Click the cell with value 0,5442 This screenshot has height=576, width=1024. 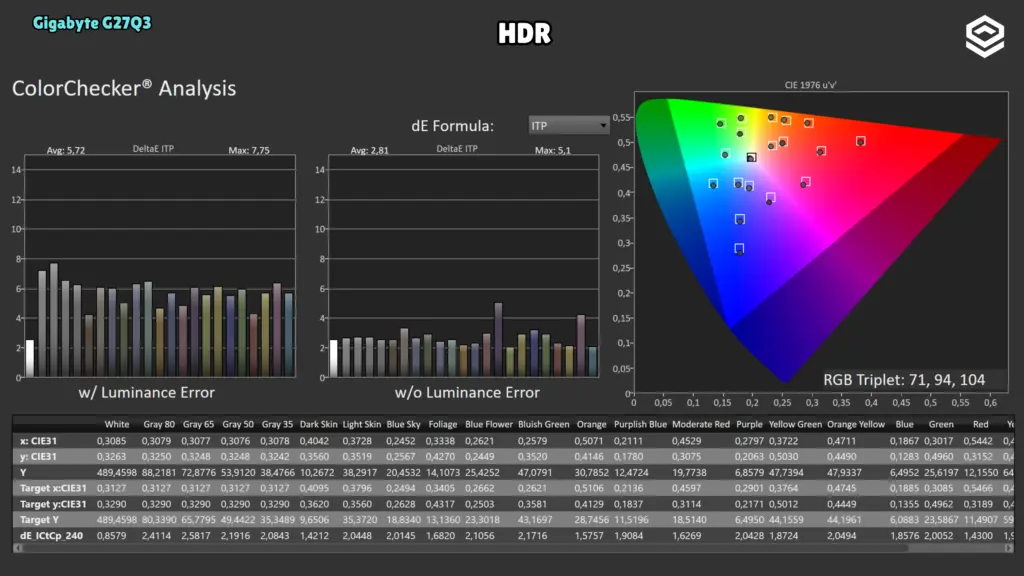pos(978,441)
